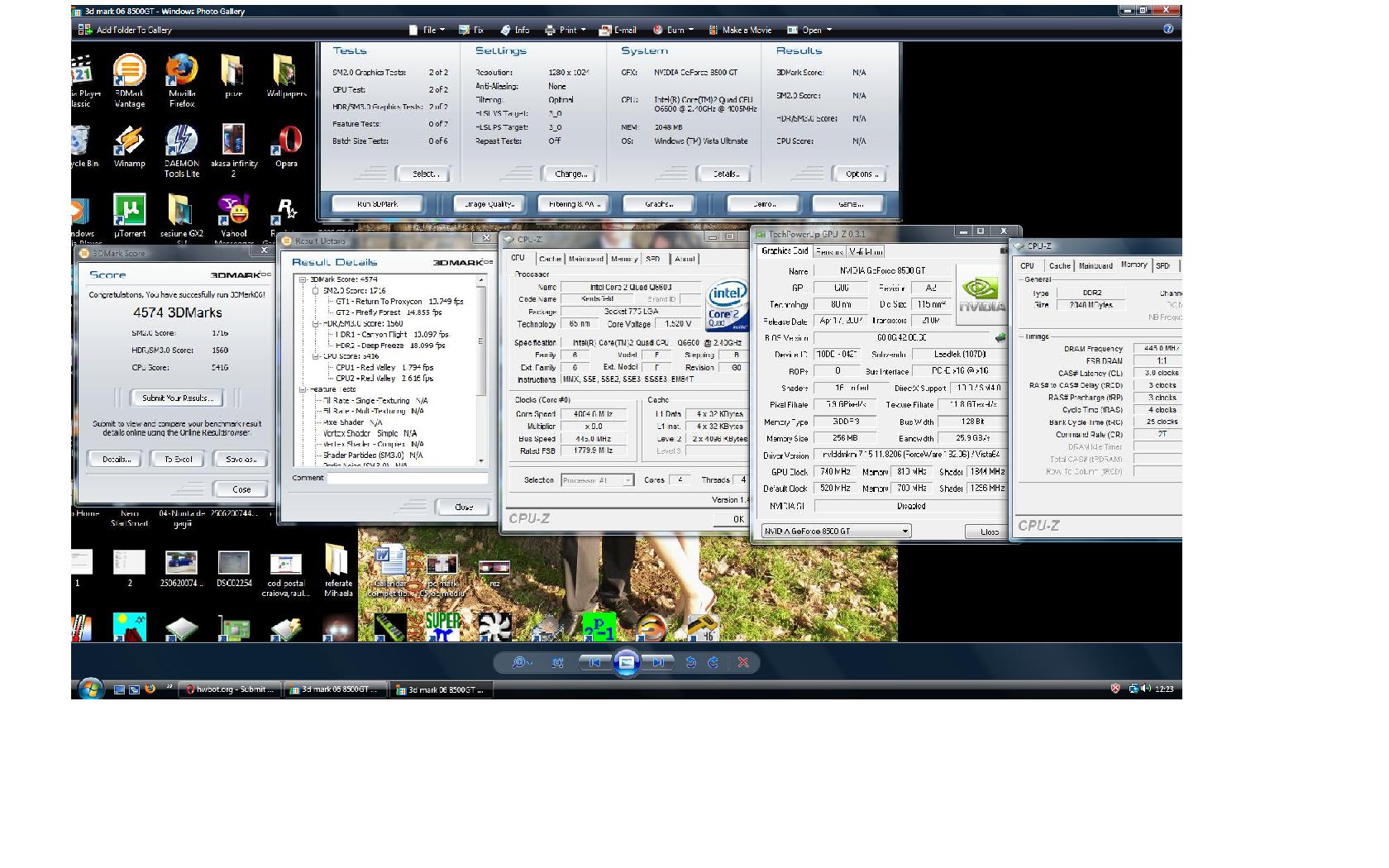Go to the next photo
Screen dimensions: 1389x868
(658, 662)
